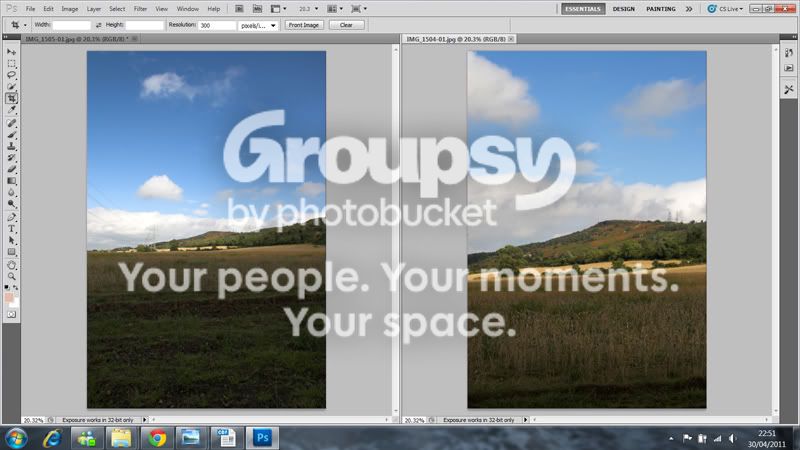Select the Move tool
The height and width of the screenshot is (450, 800).
[x=11, y=52]
